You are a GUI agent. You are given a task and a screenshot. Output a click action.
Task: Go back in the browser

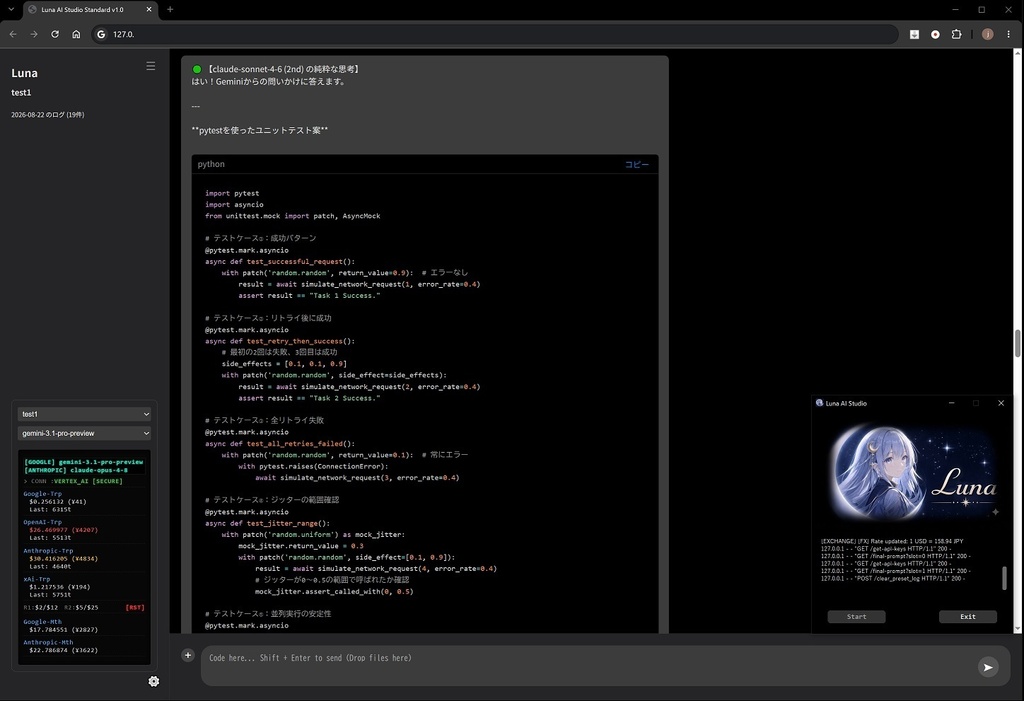[13, 34]
